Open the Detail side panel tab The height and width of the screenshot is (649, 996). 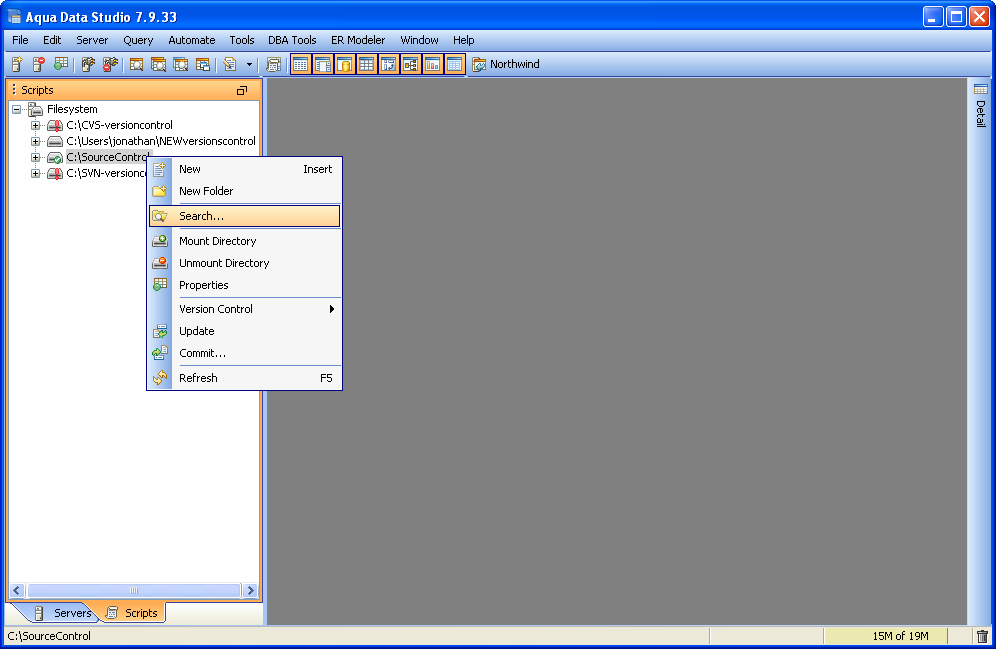981,106
